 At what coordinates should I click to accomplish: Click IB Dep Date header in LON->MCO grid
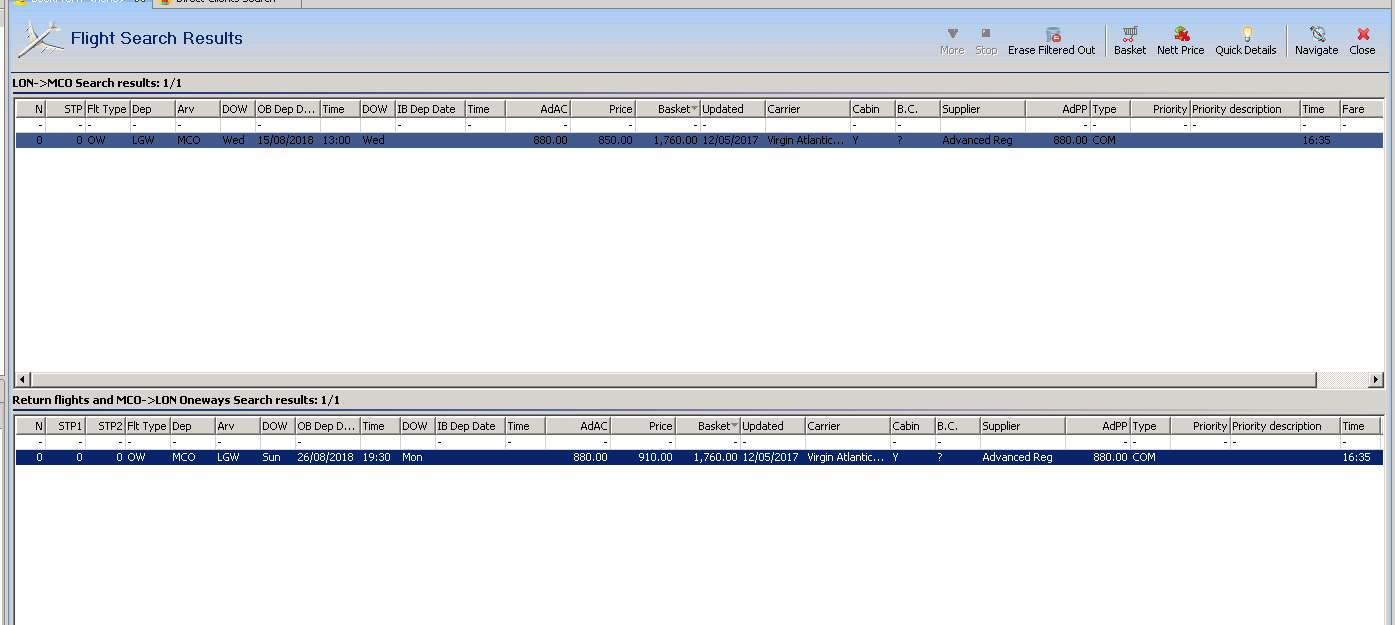coord(430,109)
